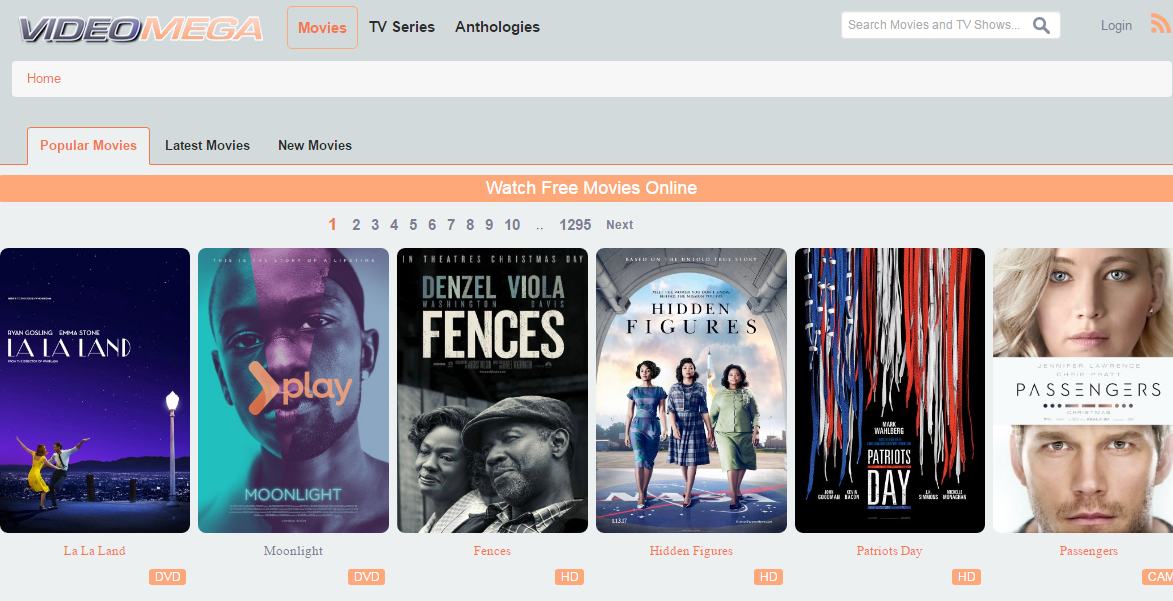Jump to page 1295
Screen dimensions: 1173x601
pyautogui.click(x=576, y=225)
